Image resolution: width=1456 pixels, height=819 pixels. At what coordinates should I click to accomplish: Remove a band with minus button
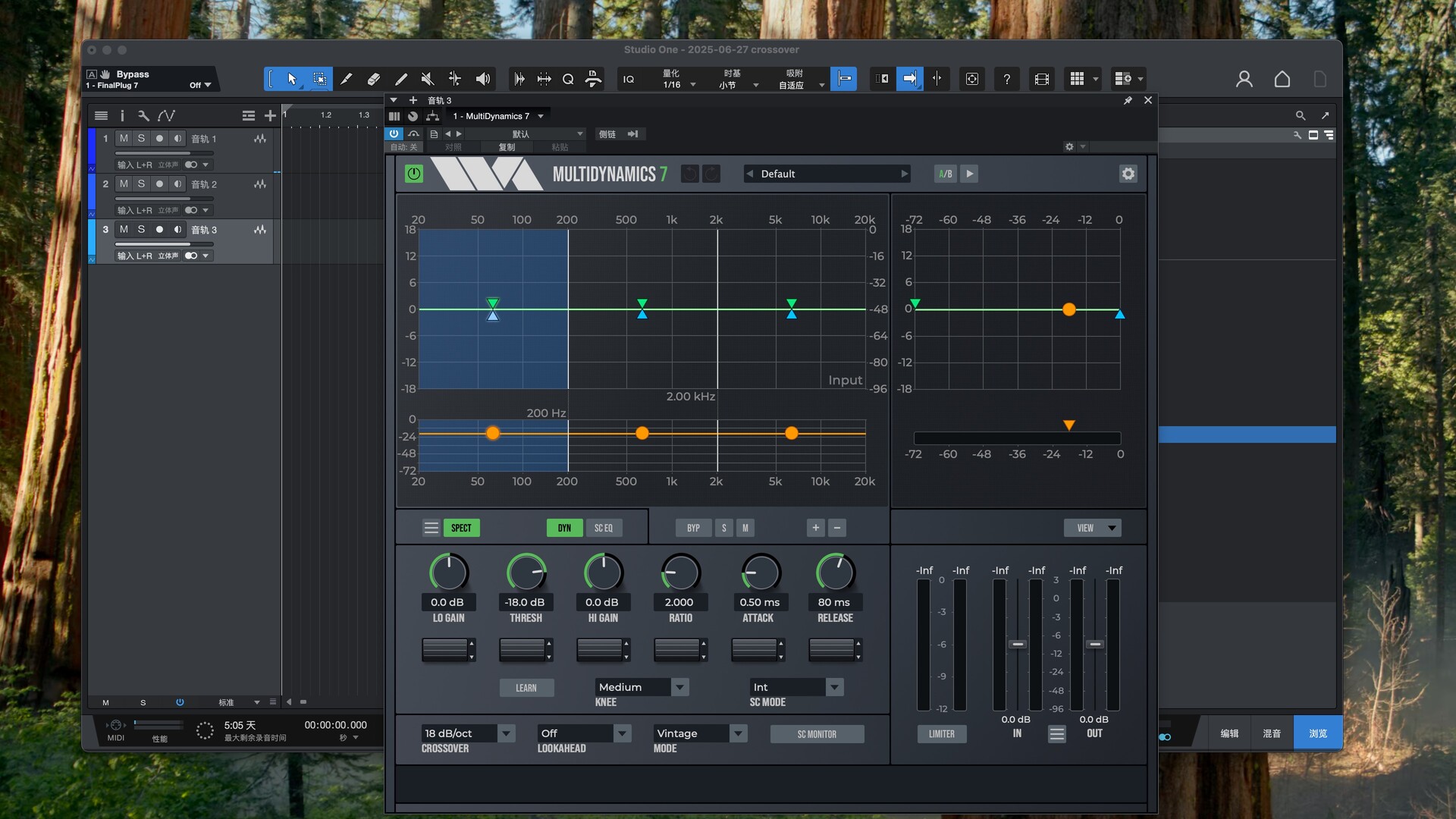point(837,528)
